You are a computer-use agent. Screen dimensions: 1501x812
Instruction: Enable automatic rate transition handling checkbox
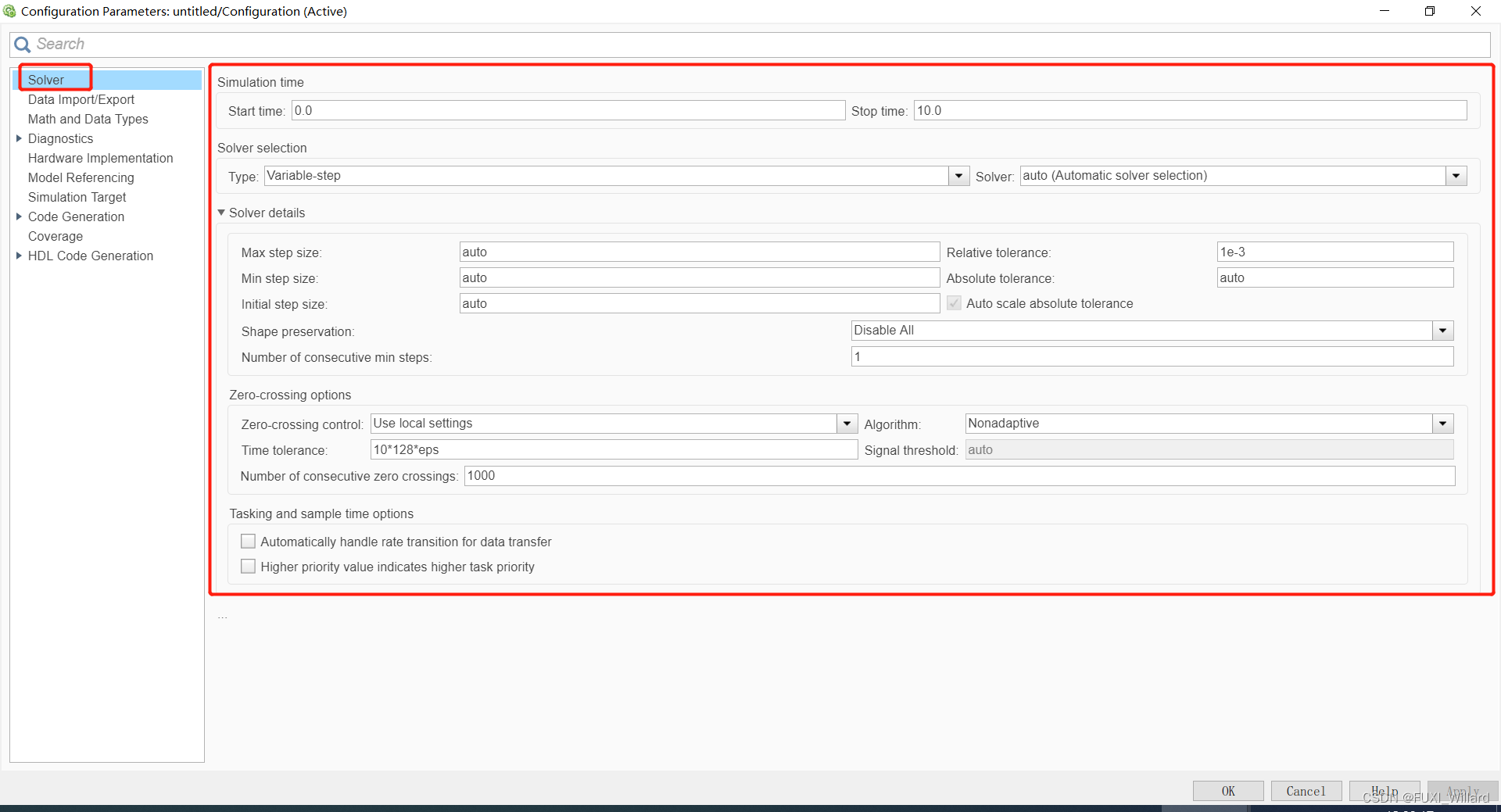click(x=248, y=542)
